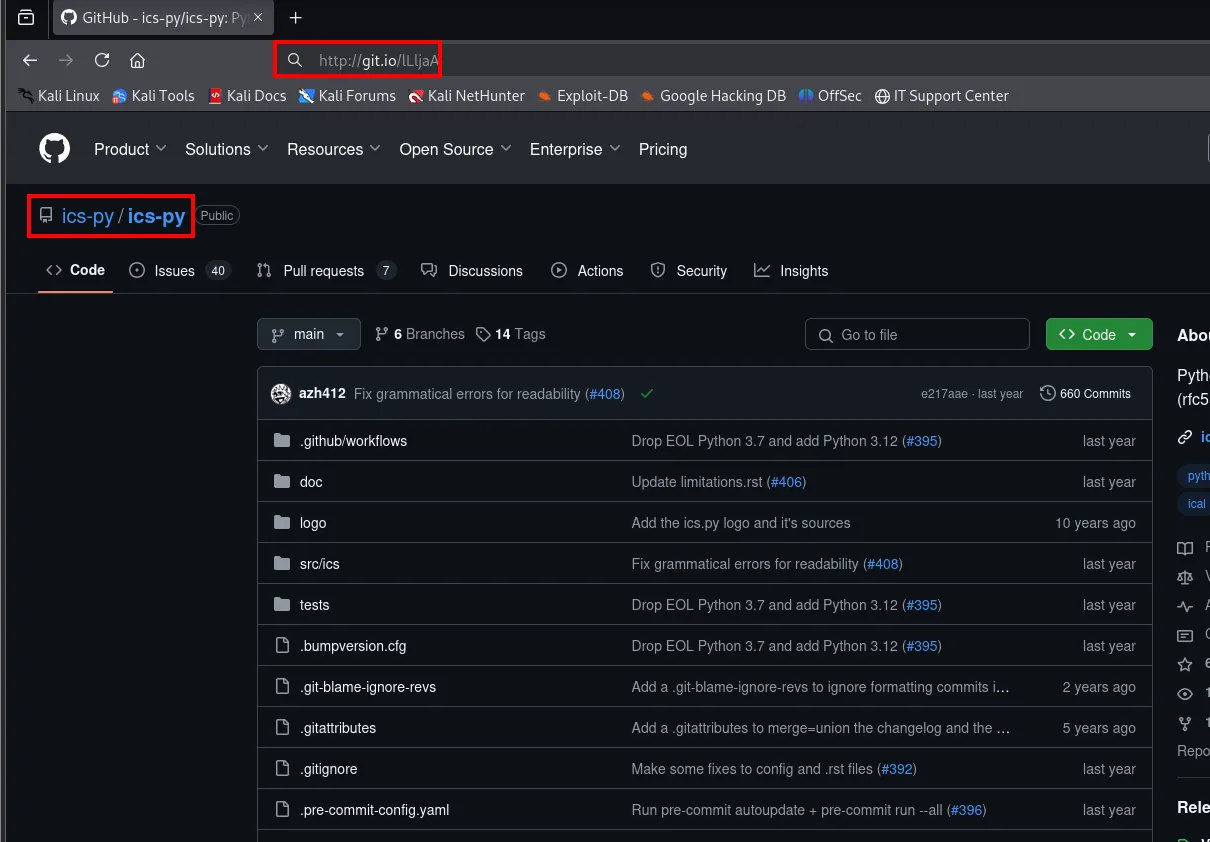Viewport: 1210px width, 842px height.
Task: Open the Kali Docs bookmark
Action: (247, 96)
